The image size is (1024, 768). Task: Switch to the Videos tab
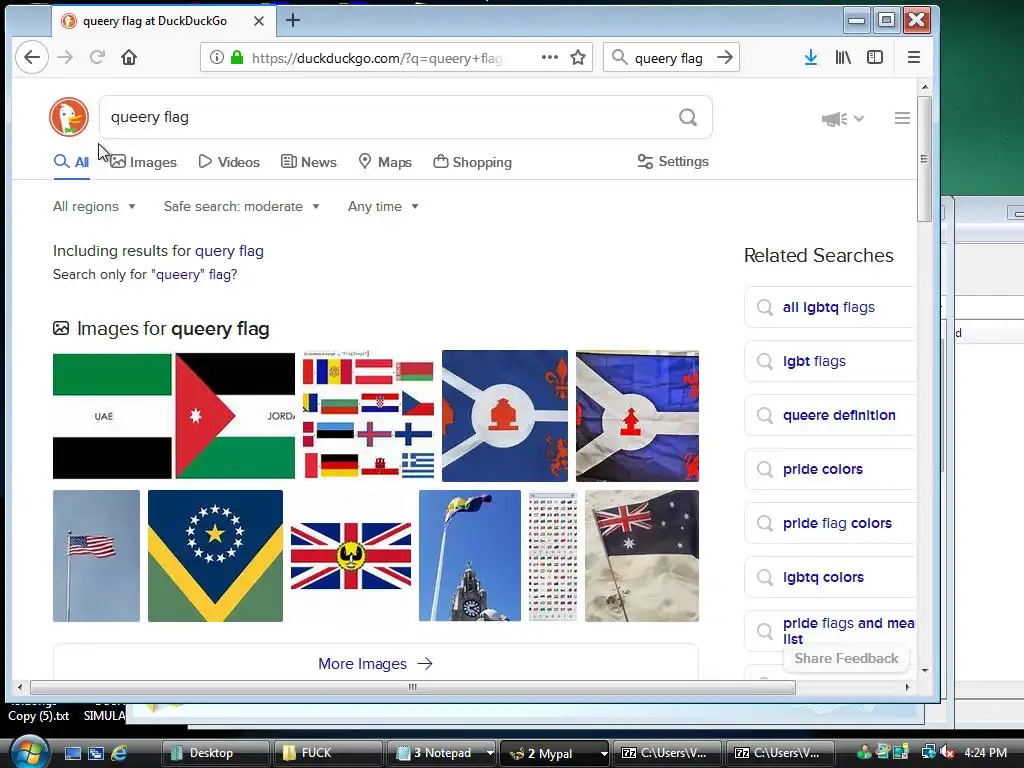(229, 162)
